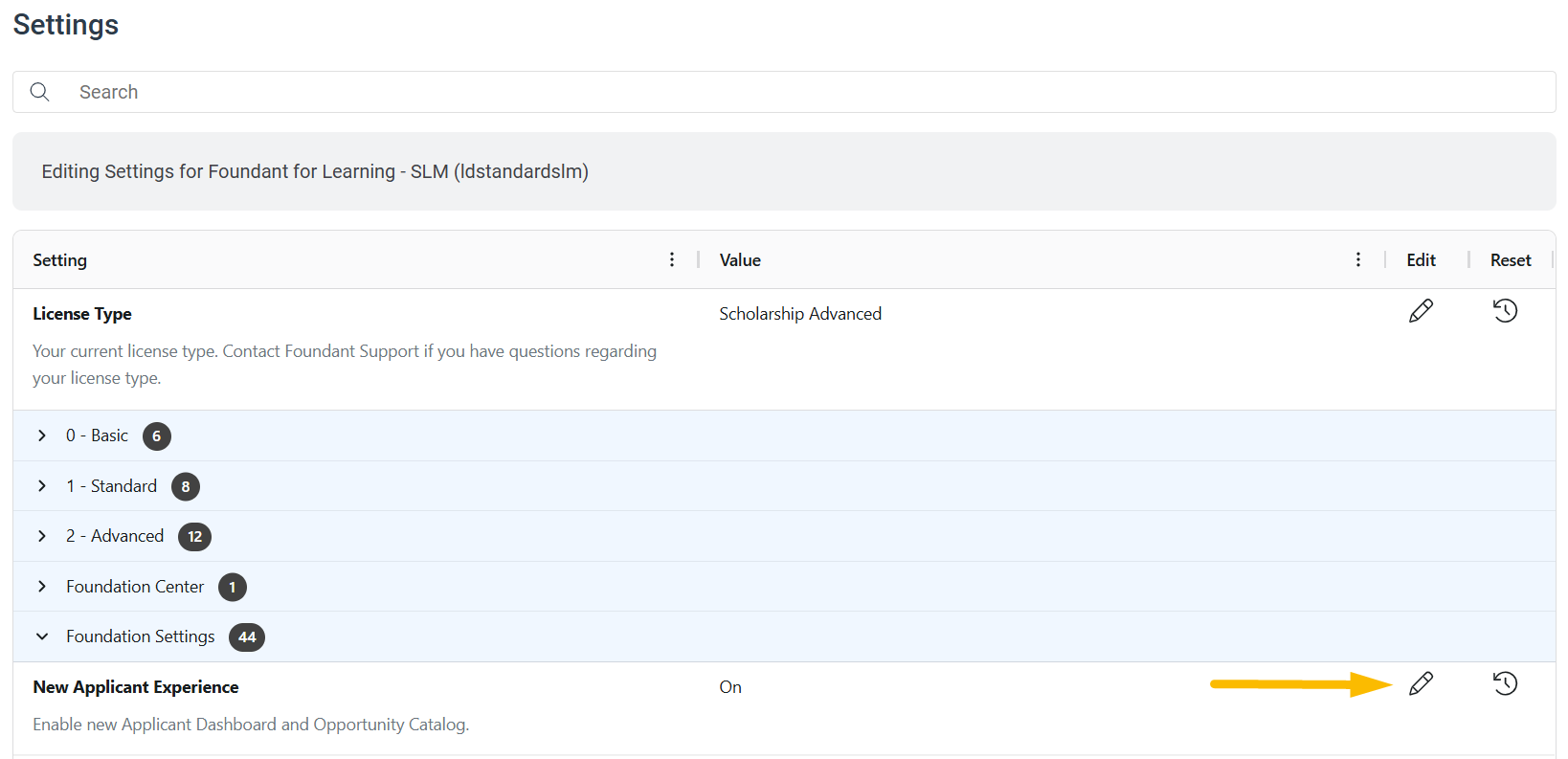This screenshot has height=759, width=1568.
Task: Expand the 0 - Basic group
Action: [42, 435]
